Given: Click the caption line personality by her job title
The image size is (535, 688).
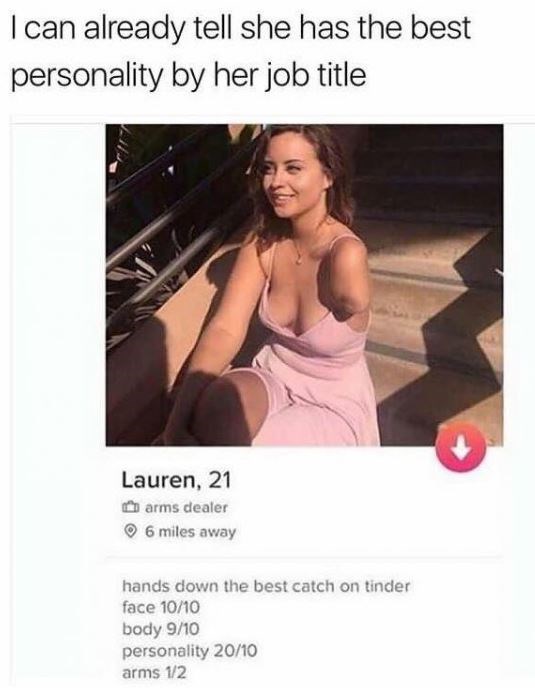Looking at the screenshot, I should tap(189, 75).
